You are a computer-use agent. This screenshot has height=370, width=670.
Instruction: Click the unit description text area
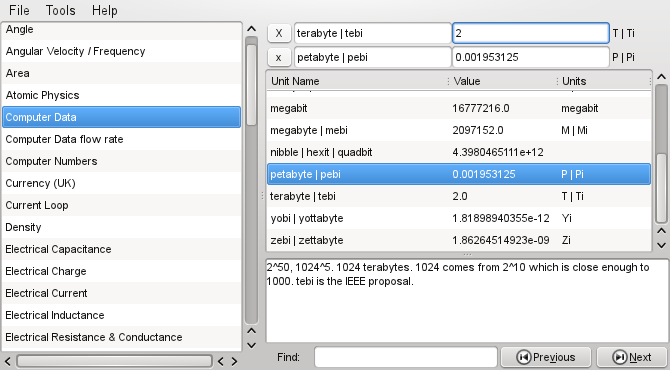pos(467,300)
